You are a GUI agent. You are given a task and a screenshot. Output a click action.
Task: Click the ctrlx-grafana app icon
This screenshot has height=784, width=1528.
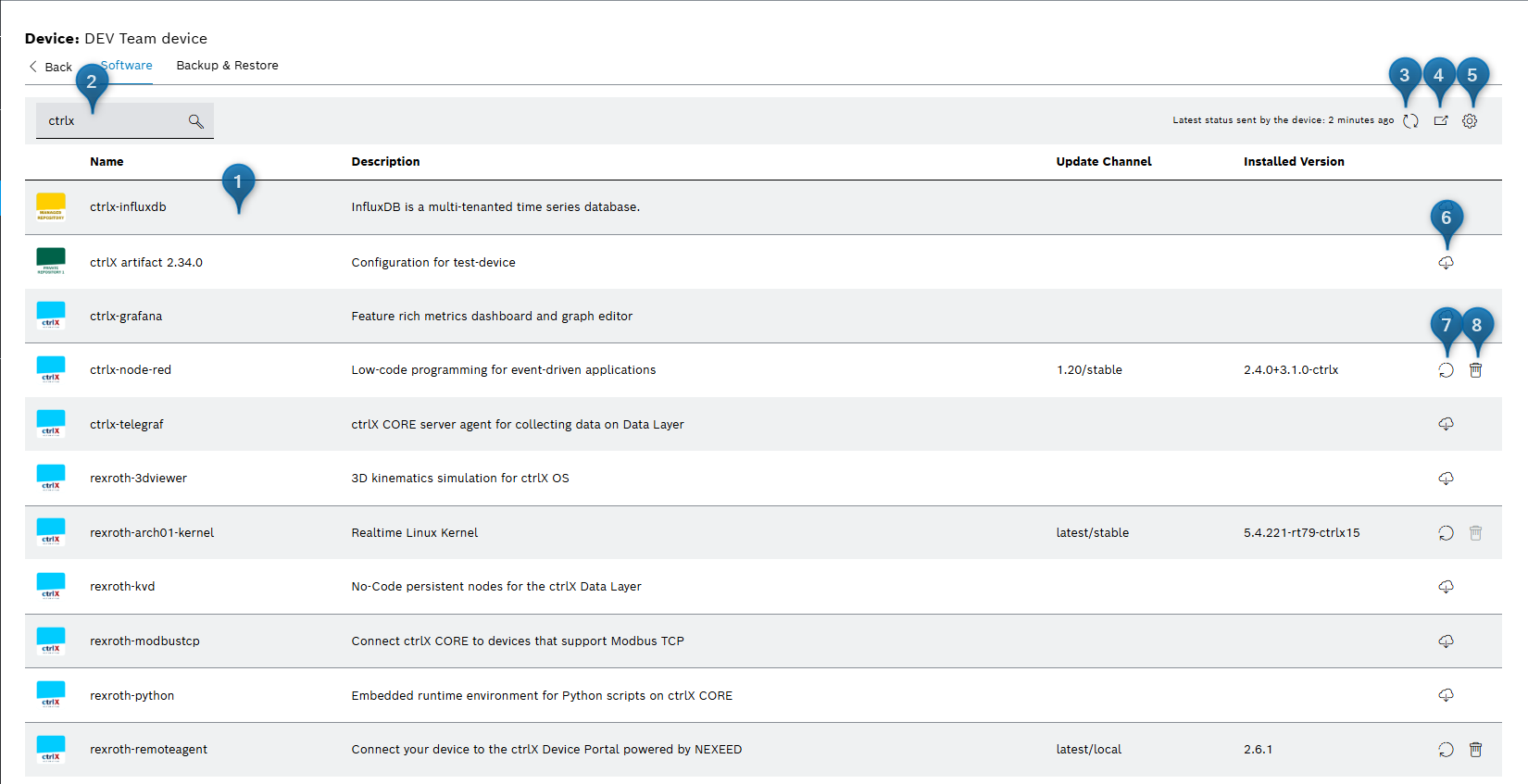point(51,315)
